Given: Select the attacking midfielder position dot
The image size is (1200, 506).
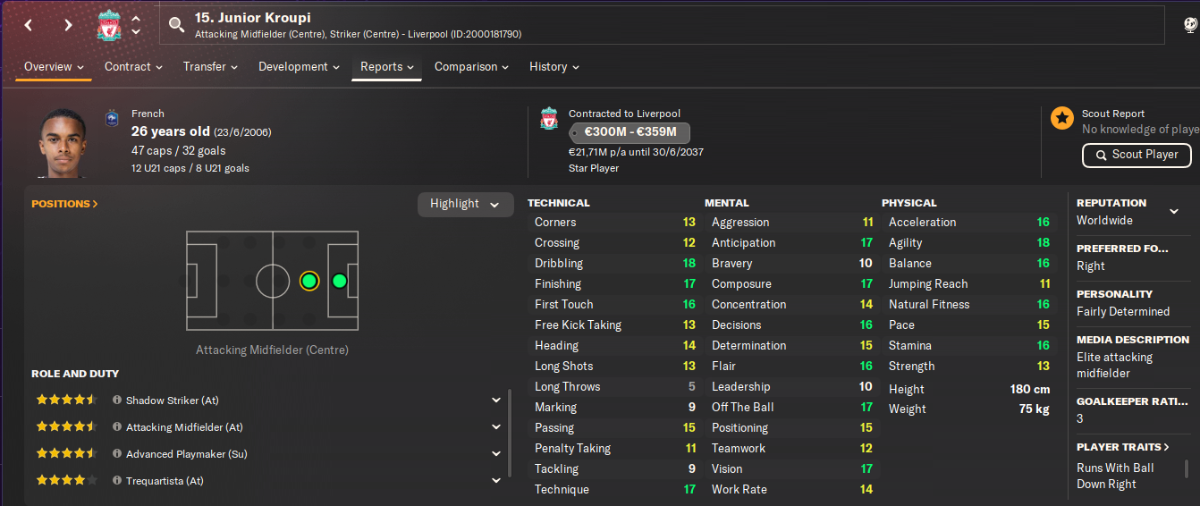Looking at the screenshot, I should point(309,281).
